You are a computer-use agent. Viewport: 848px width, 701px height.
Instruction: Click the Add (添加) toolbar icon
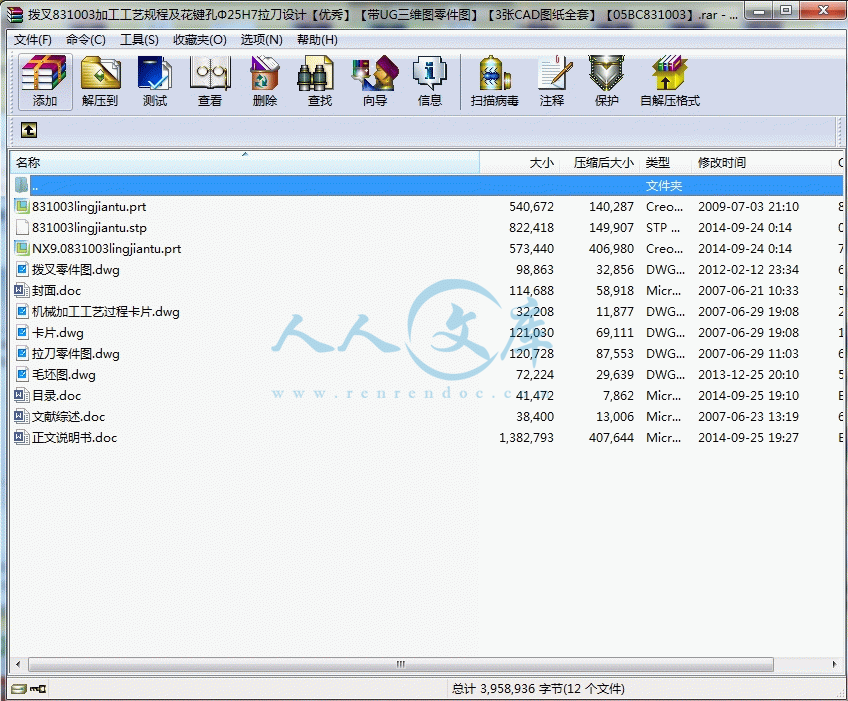[45, 82]
